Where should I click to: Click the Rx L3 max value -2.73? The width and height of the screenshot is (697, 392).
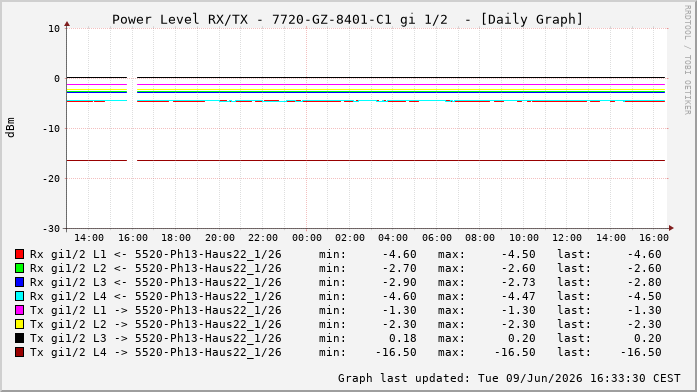(x=519, y=282)
